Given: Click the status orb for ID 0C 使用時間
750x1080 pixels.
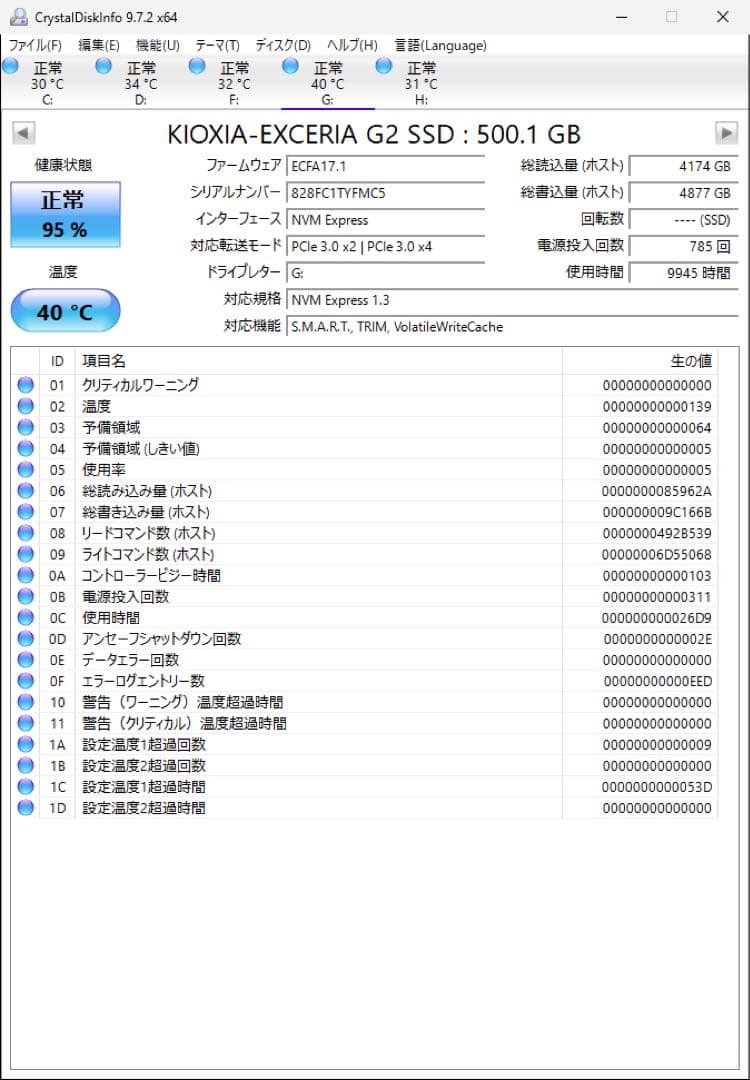Looking at the screenshot, I should [x=25, y=617].
